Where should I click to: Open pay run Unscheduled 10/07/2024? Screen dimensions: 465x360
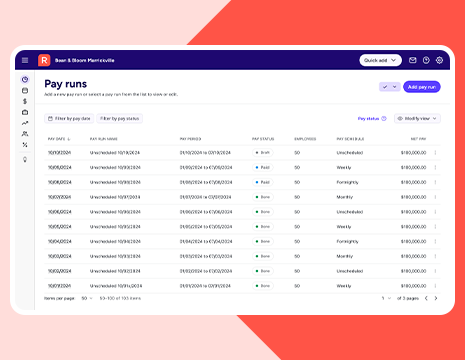[115, 197]
